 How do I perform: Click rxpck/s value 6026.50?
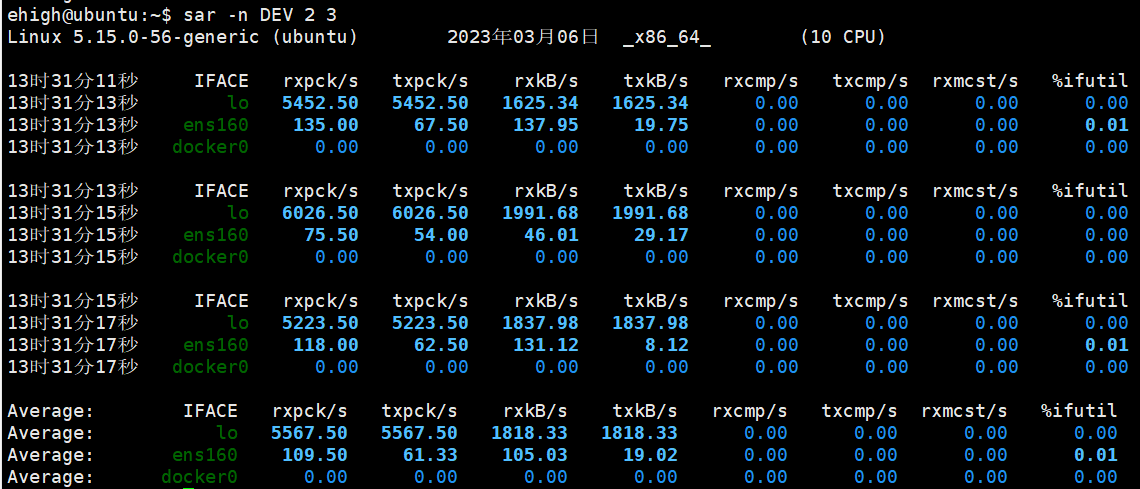(320, 214)
